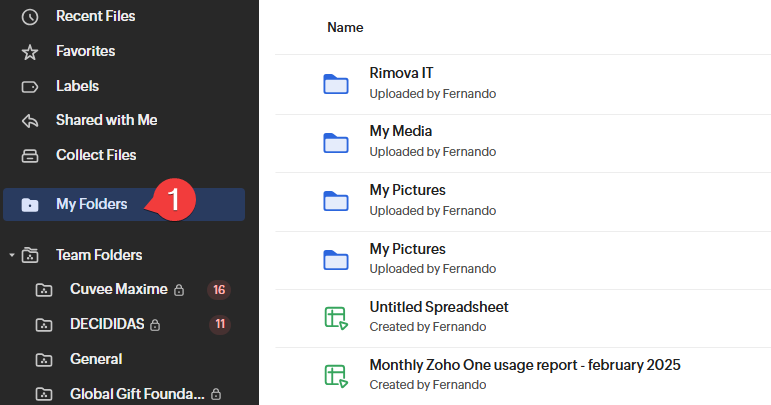Click the Labels tag icon
Screen dimensions: 771x405
tap(30, 86)
